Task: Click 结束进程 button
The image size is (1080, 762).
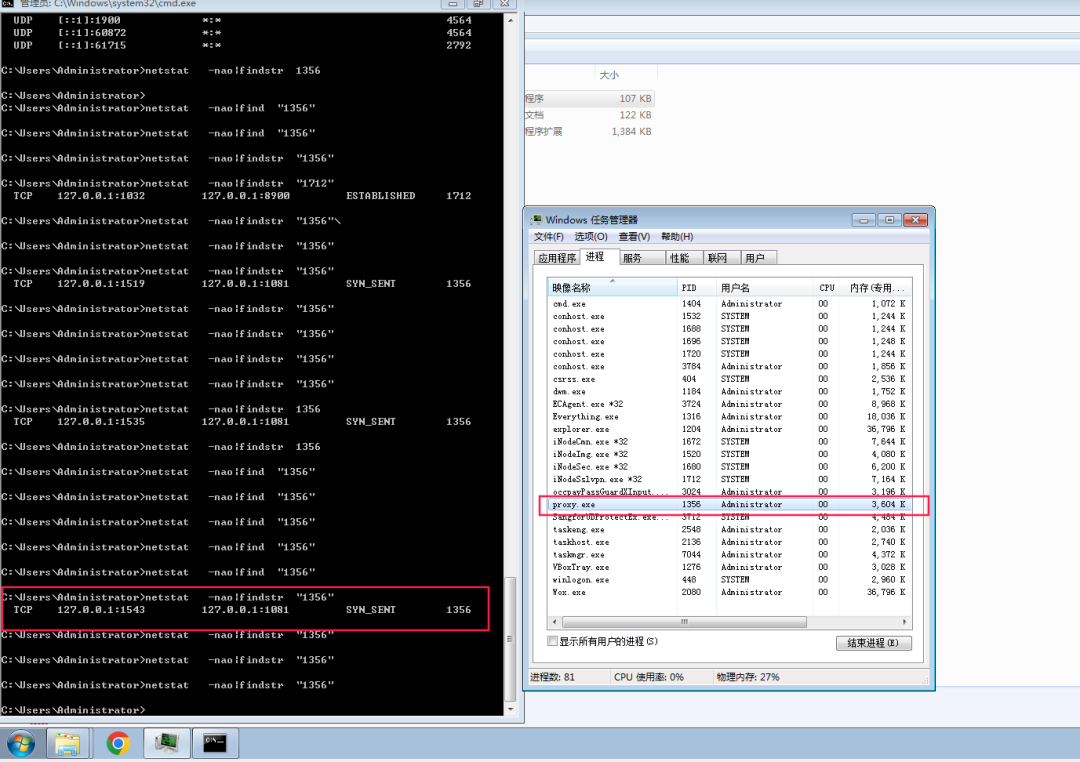Action: (873, 643)
